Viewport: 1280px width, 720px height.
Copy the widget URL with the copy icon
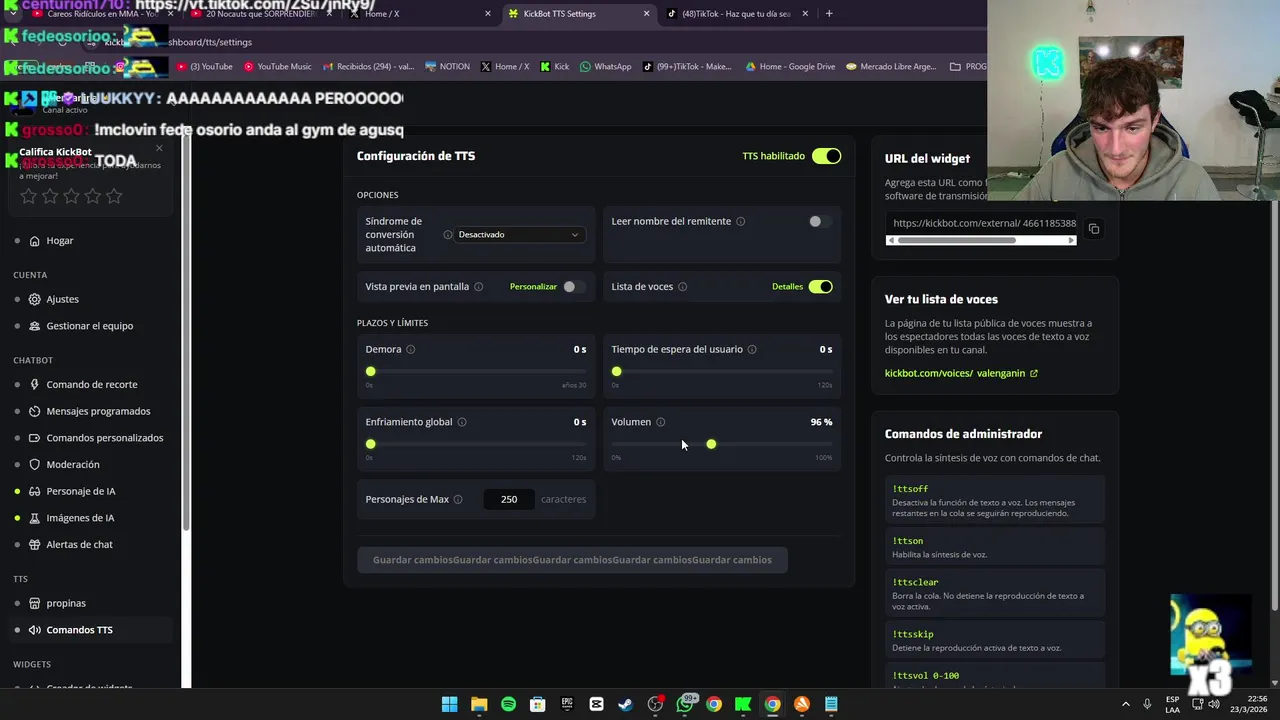pyautogui.click(x=1094, y=229)
